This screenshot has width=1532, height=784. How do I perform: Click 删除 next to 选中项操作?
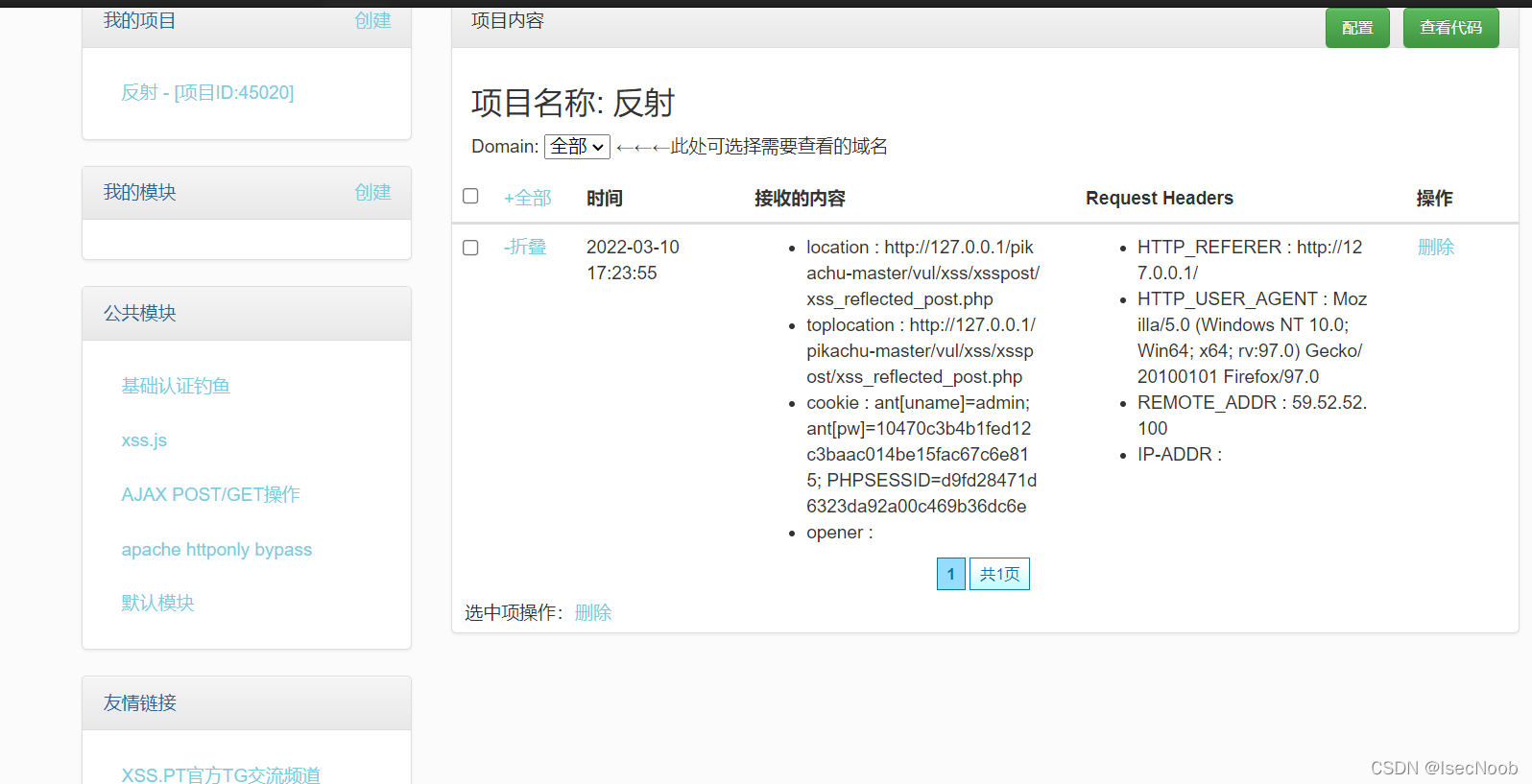[593, 612]
